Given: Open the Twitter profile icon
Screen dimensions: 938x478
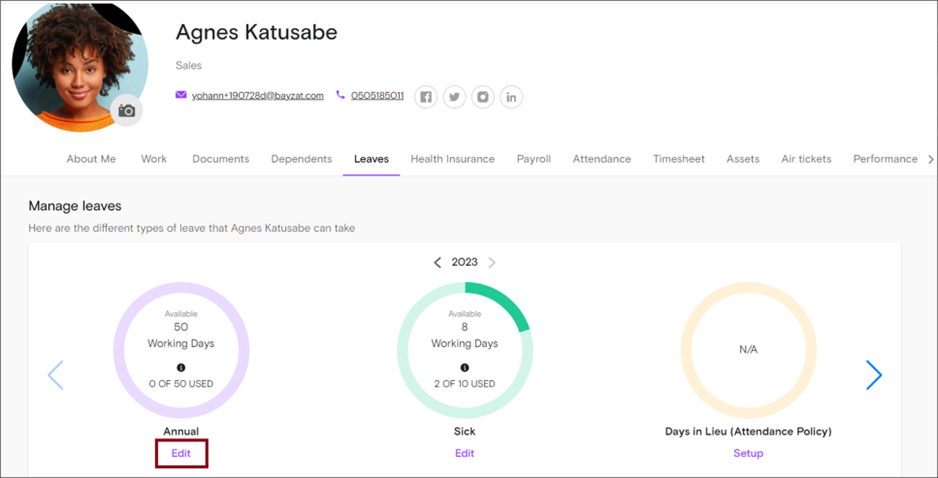Looking at the screenshot, I should click(455, 97).
